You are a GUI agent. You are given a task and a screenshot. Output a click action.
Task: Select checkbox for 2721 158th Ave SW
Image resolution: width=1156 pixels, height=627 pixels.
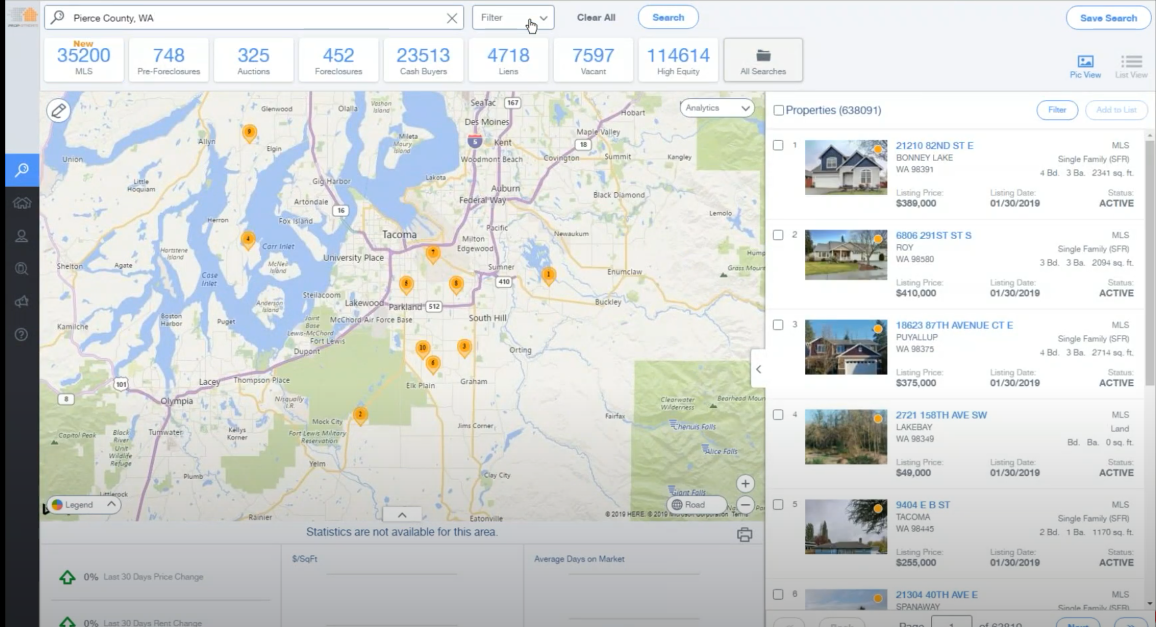pyautogui.click(x=778, y=415)
